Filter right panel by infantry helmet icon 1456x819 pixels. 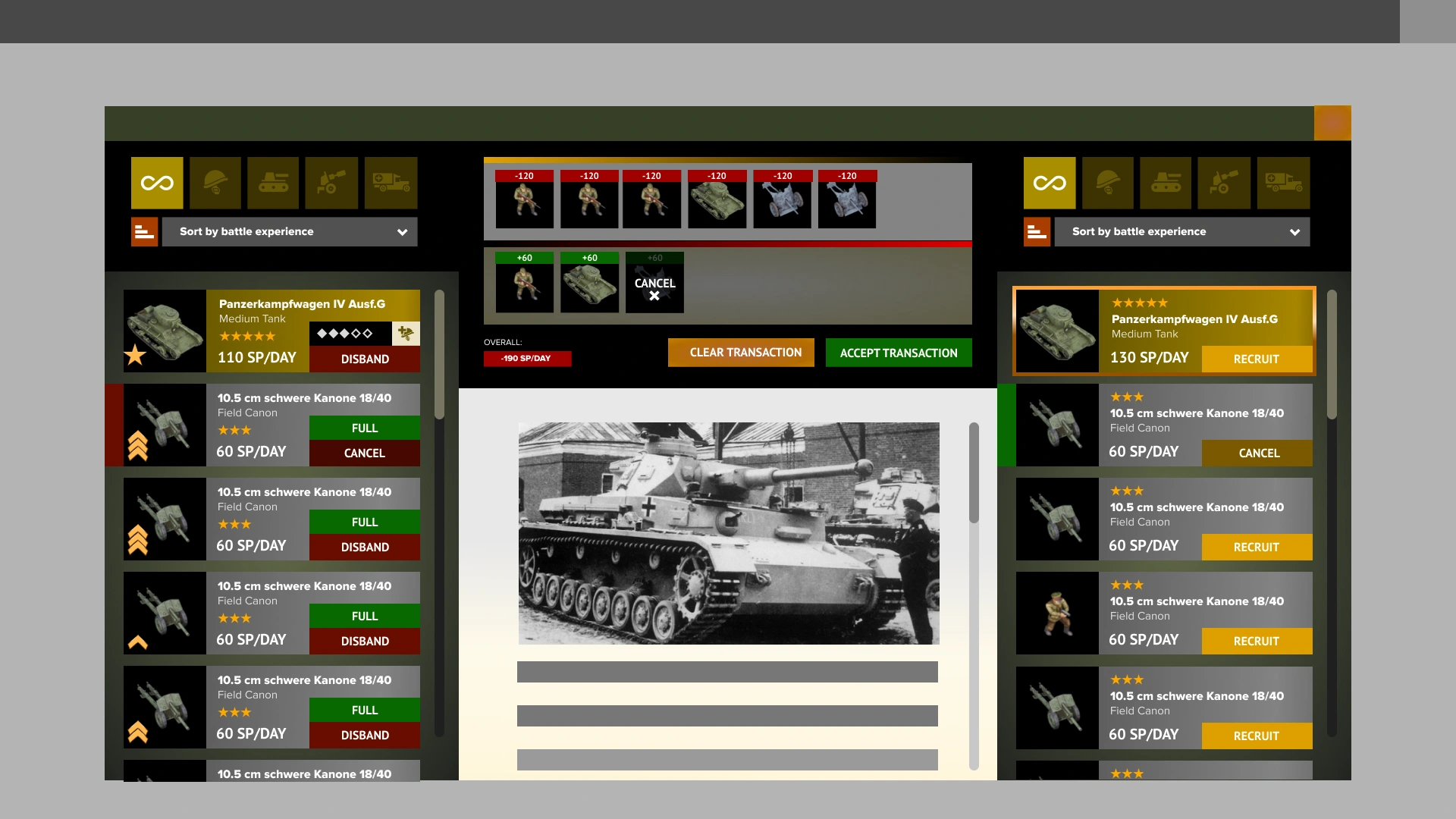point(1108,183)
